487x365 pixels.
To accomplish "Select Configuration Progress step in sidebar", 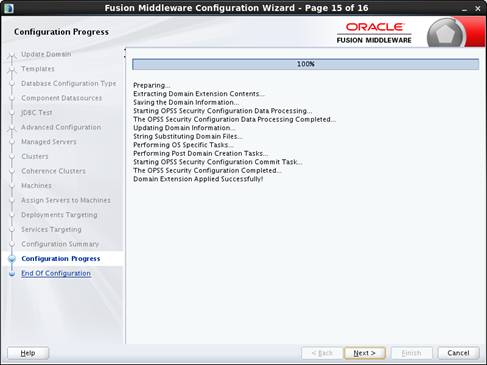I will pyautogui.click(x=61, y=259).
